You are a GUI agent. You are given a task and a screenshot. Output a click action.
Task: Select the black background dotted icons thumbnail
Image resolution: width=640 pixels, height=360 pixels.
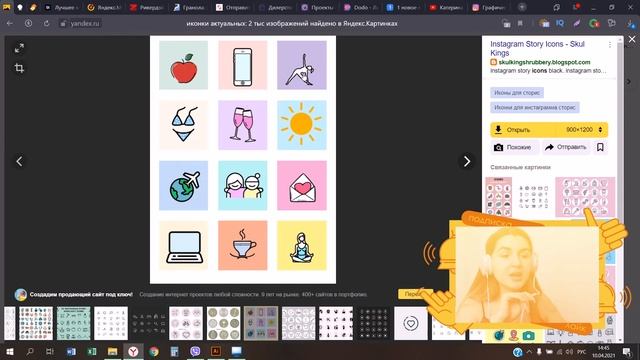coord(373,323)
